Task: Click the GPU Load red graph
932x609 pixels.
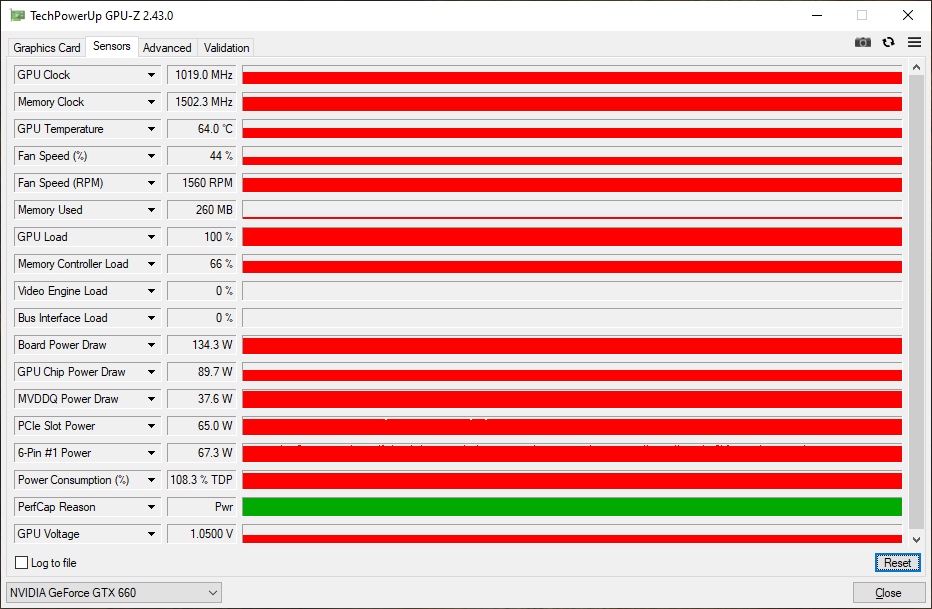Action: [572, 237]
